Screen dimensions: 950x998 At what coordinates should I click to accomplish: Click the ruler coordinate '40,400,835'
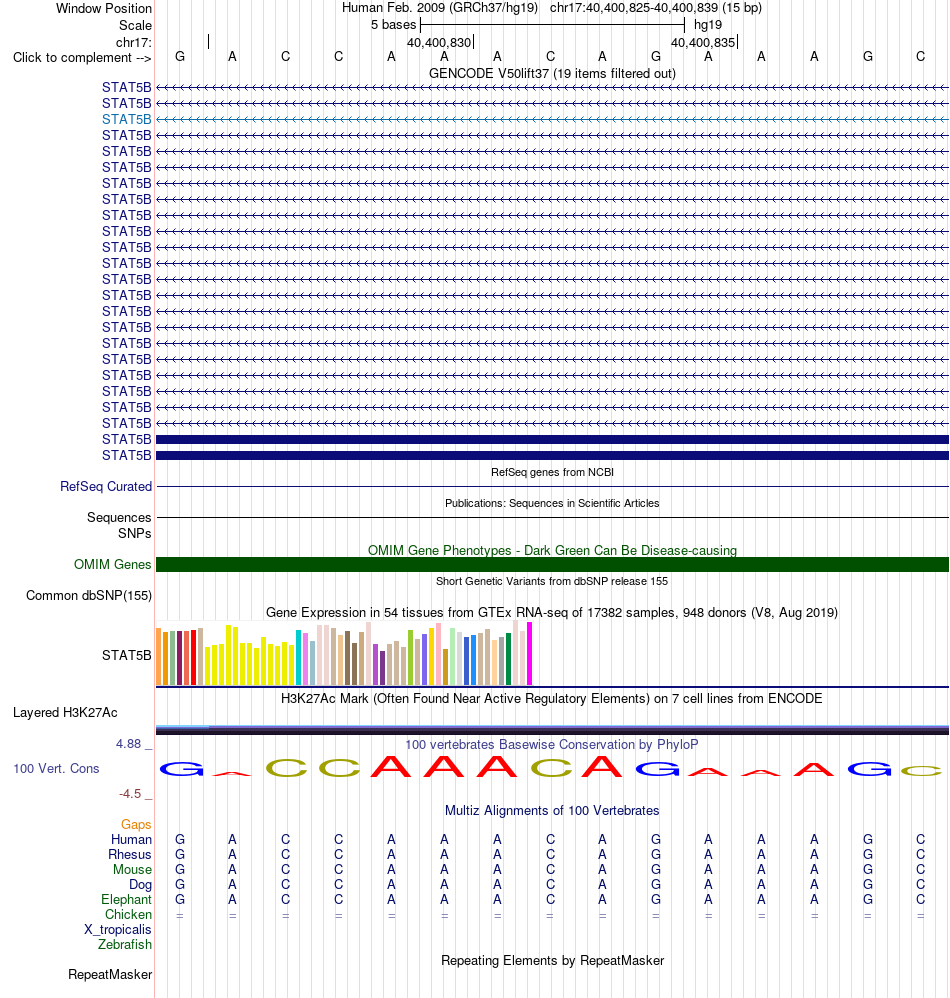[x=703, y=43]
